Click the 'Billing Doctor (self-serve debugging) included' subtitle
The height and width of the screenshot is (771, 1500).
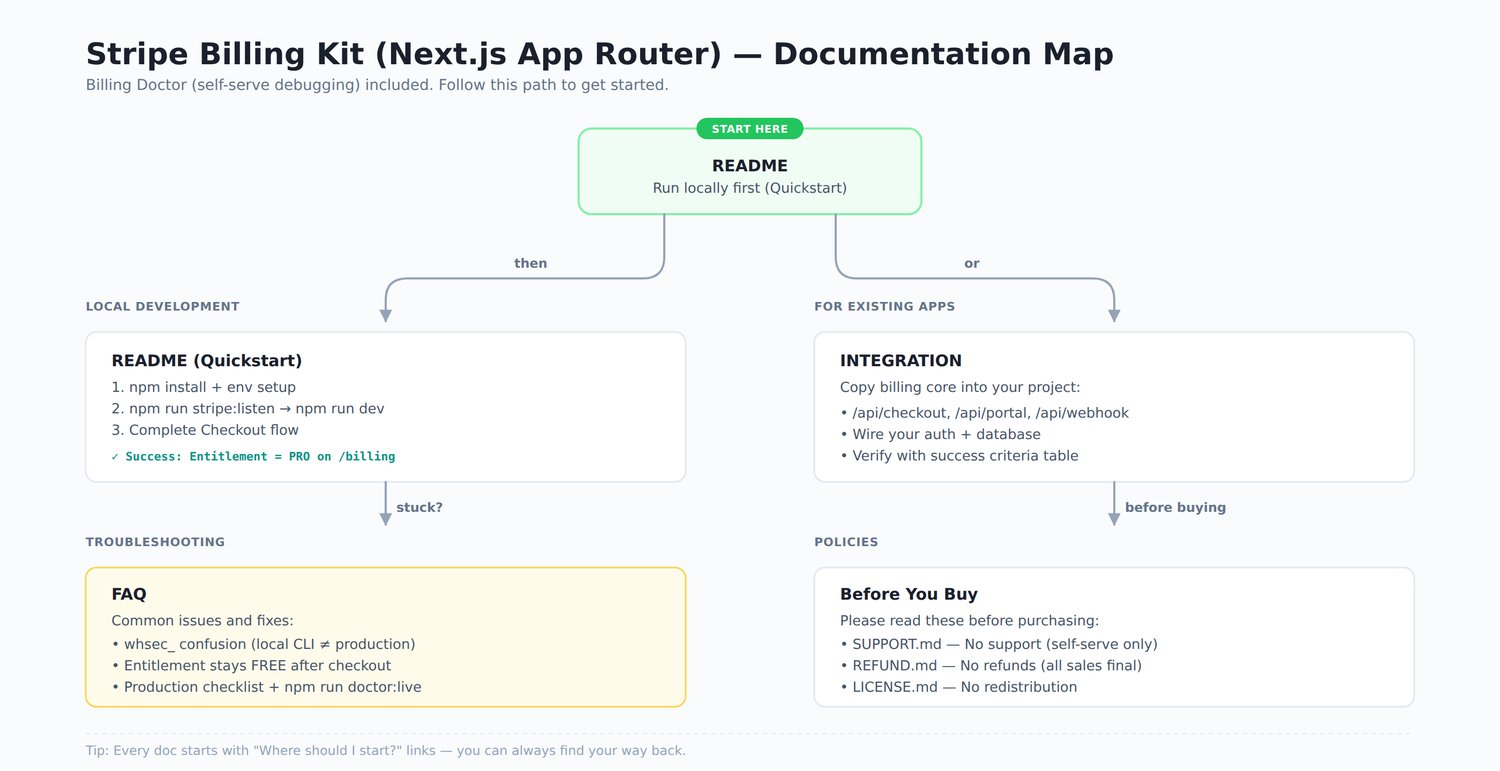coord(377,85)
